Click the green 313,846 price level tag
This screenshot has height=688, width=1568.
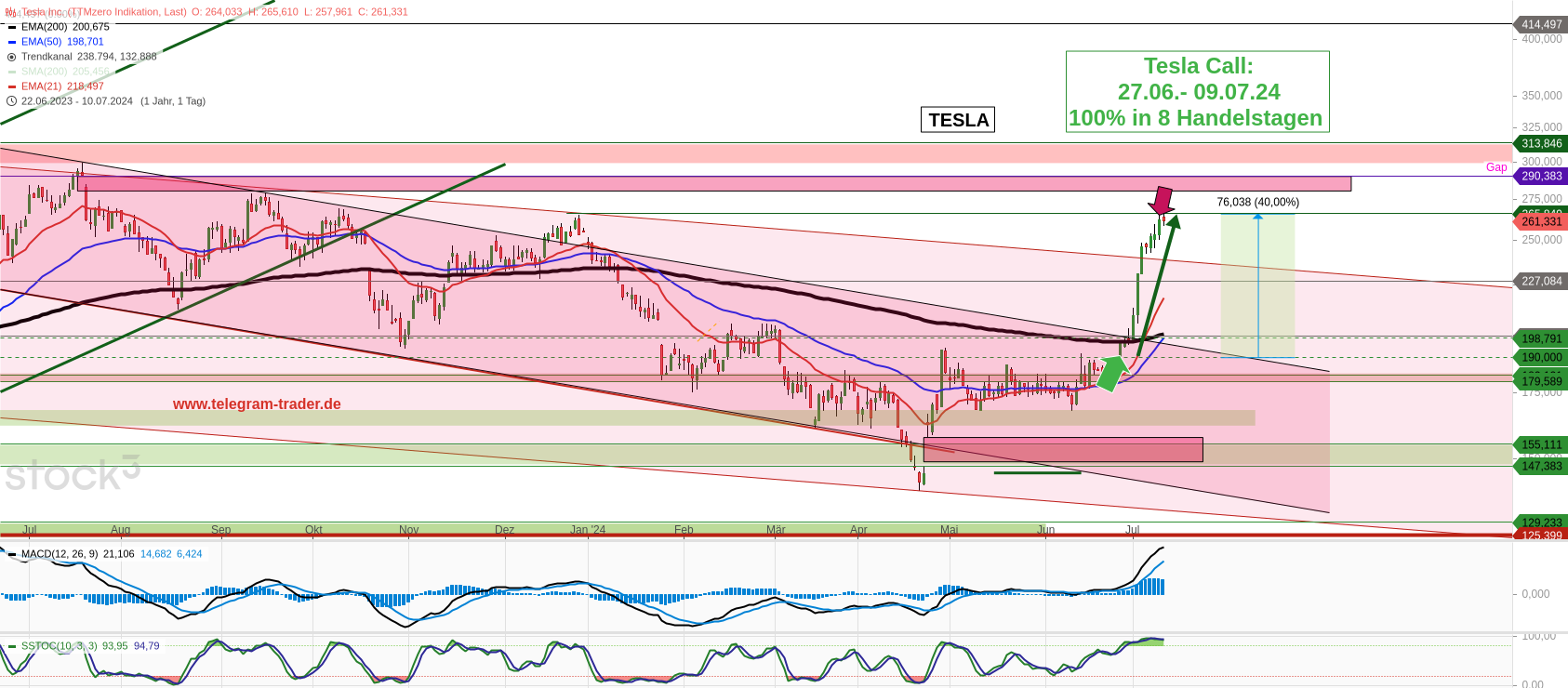pyautogui.click(x=1541, y=144)
